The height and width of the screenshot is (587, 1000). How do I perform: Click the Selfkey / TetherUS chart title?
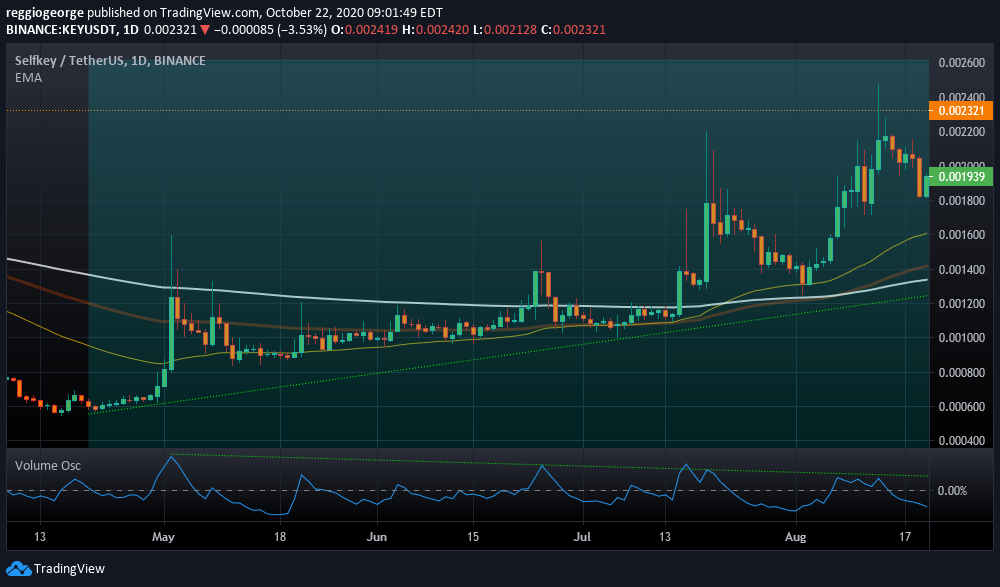(x=110, y=61)
